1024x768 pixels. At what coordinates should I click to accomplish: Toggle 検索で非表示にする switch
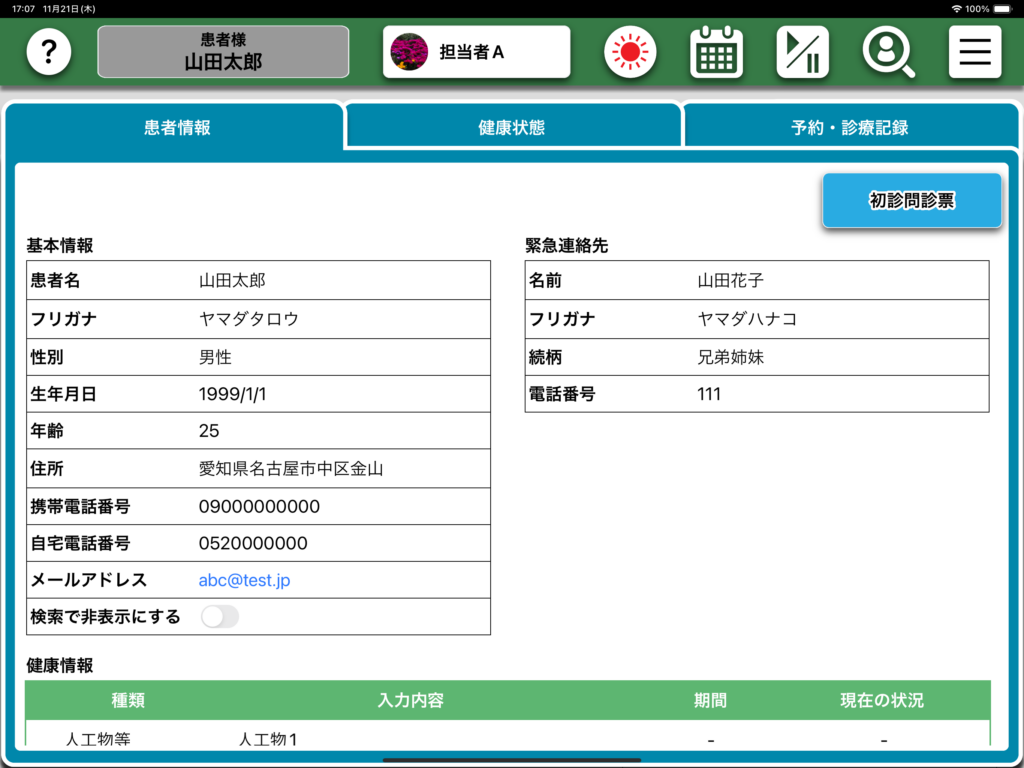[220, 617]
